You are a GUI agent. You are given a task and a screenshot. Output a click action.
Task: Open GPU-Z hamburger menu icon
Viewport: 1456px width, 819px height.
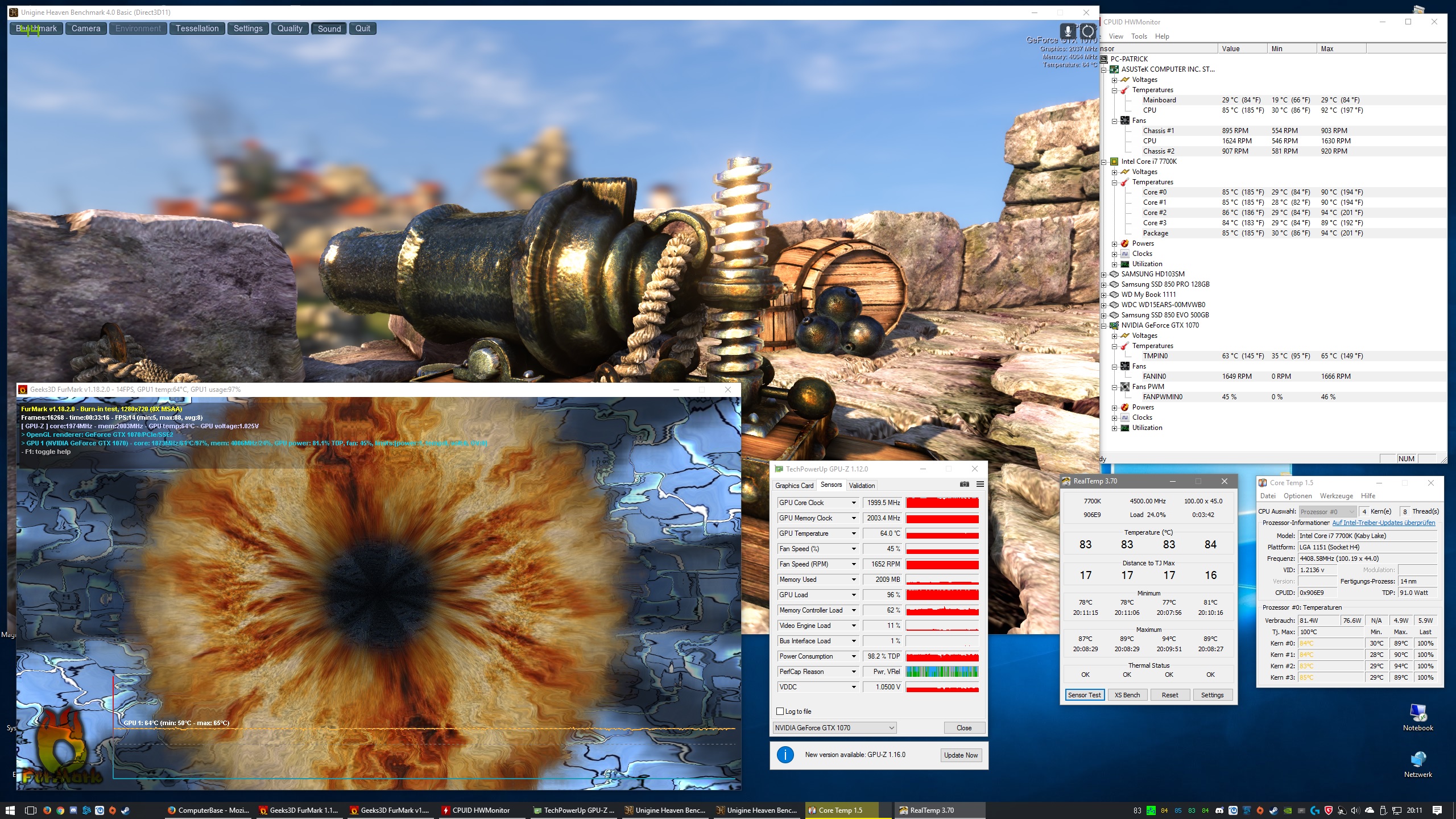[x=980, y=484]
